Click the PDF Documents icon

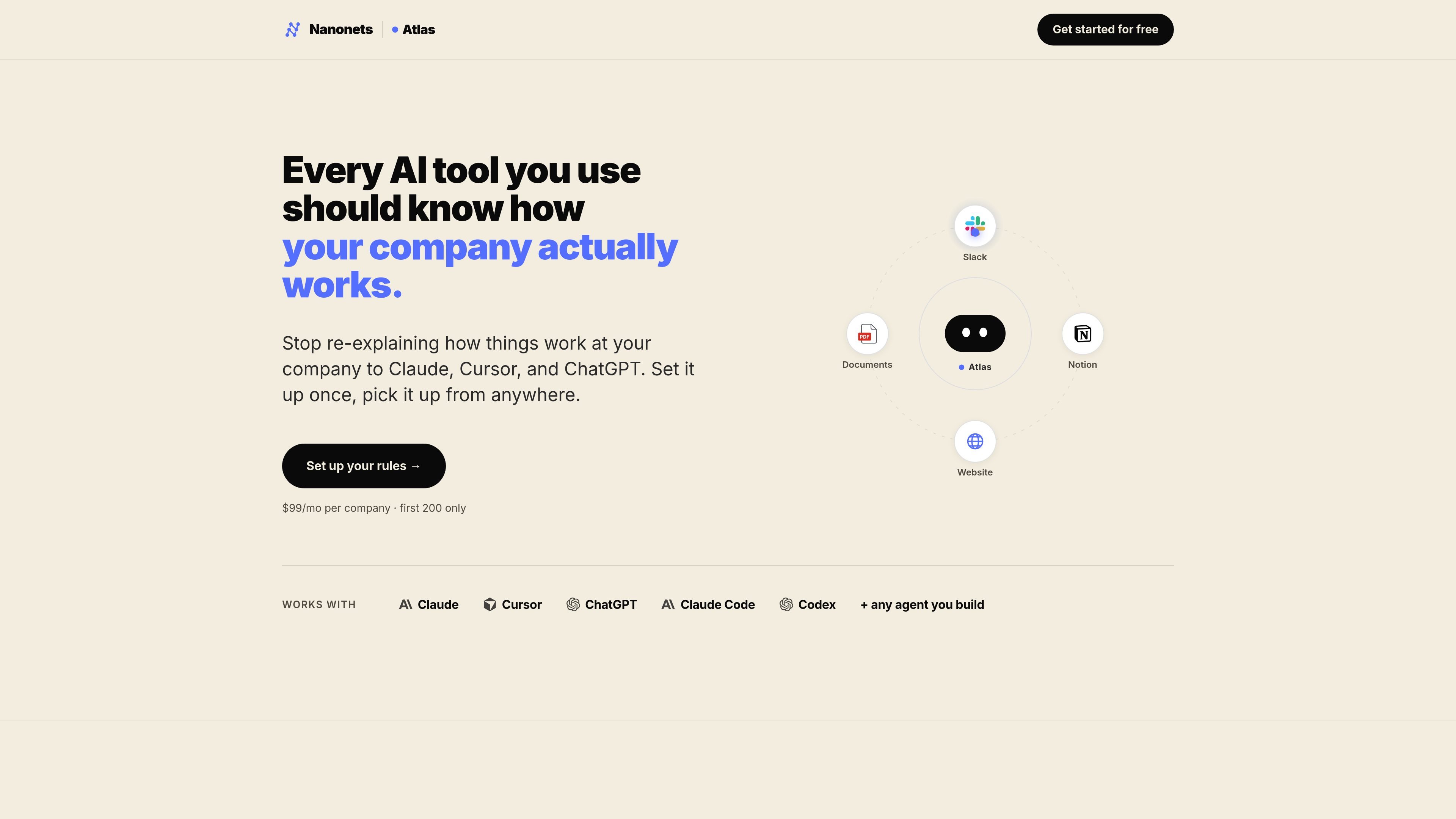867,334
